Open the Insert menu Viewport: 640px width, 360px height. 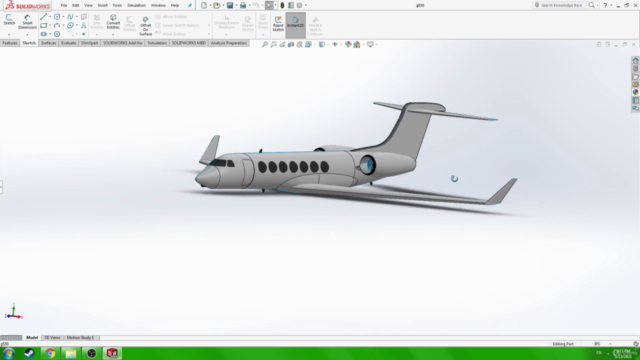pos(102,5)
